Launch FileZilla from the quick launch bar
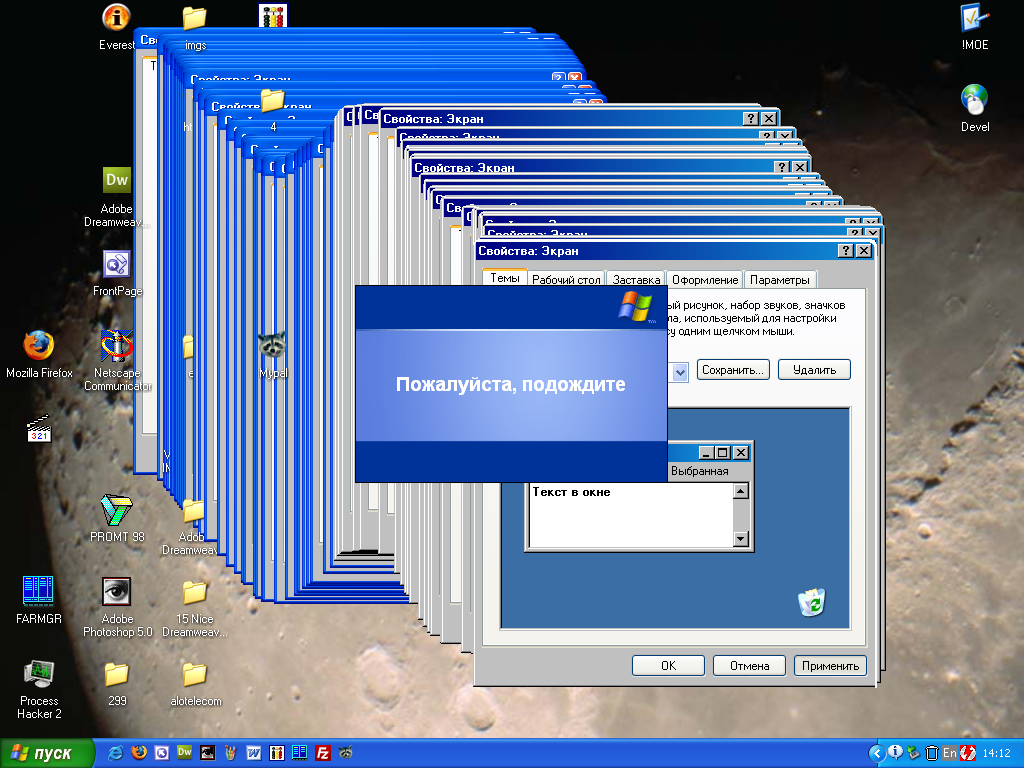 [323, 753]
